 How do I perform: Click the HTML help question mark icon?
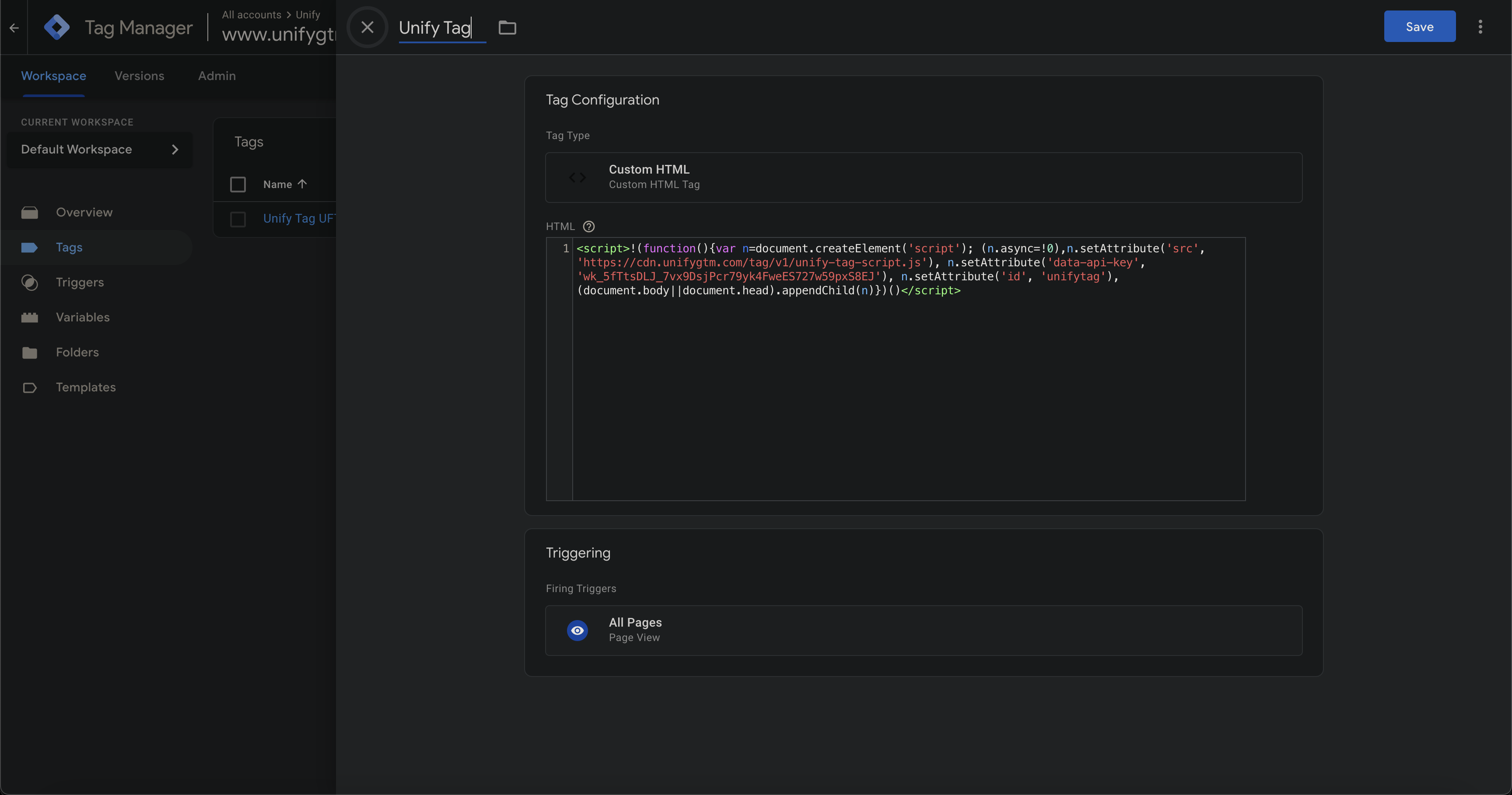(589, 227)
